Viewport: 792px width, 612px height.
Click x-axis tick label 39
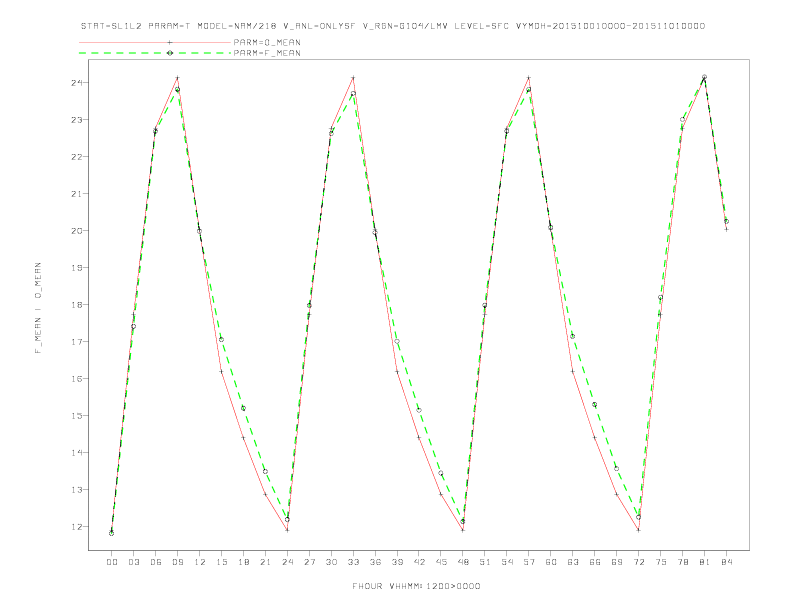click(397, 562)
